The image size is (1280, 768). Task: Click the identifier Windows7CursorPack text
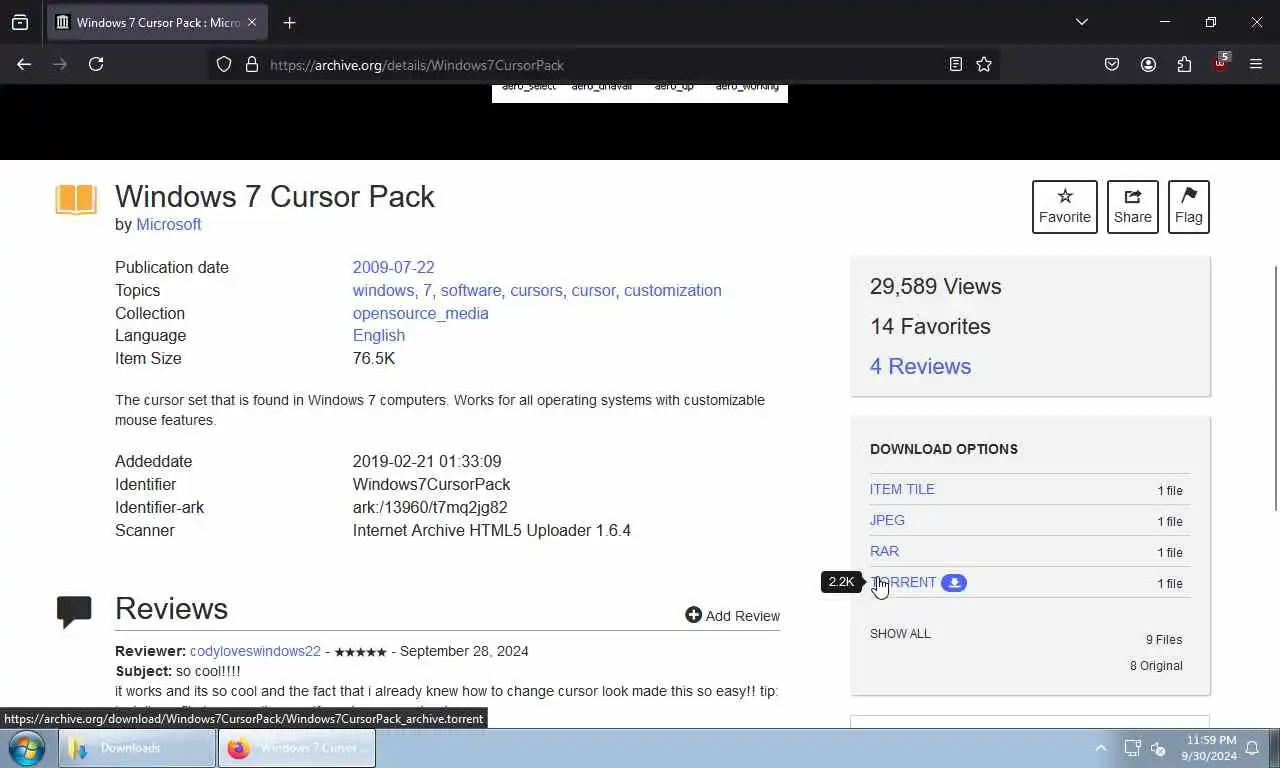point(432,484)
